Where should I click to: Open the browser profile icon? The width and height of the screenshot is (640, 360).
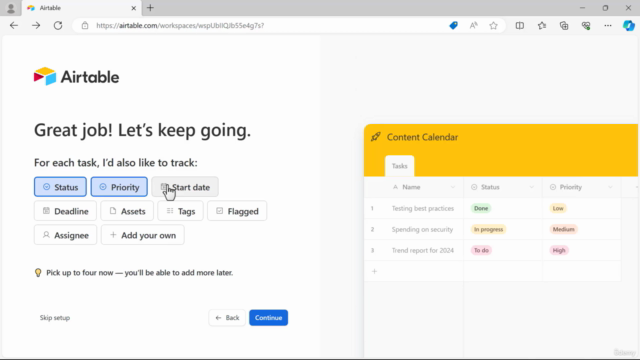point(11,8)
